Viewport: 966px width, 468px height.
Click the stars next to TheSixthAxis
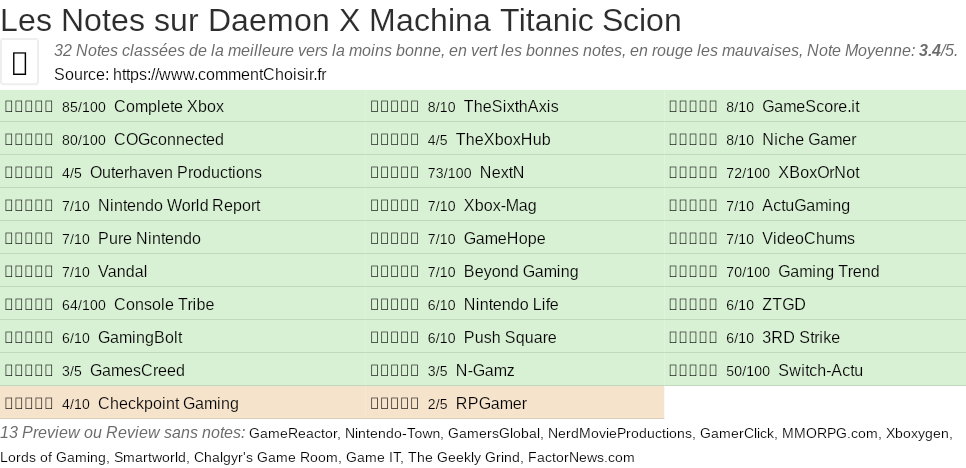(394, 107)
